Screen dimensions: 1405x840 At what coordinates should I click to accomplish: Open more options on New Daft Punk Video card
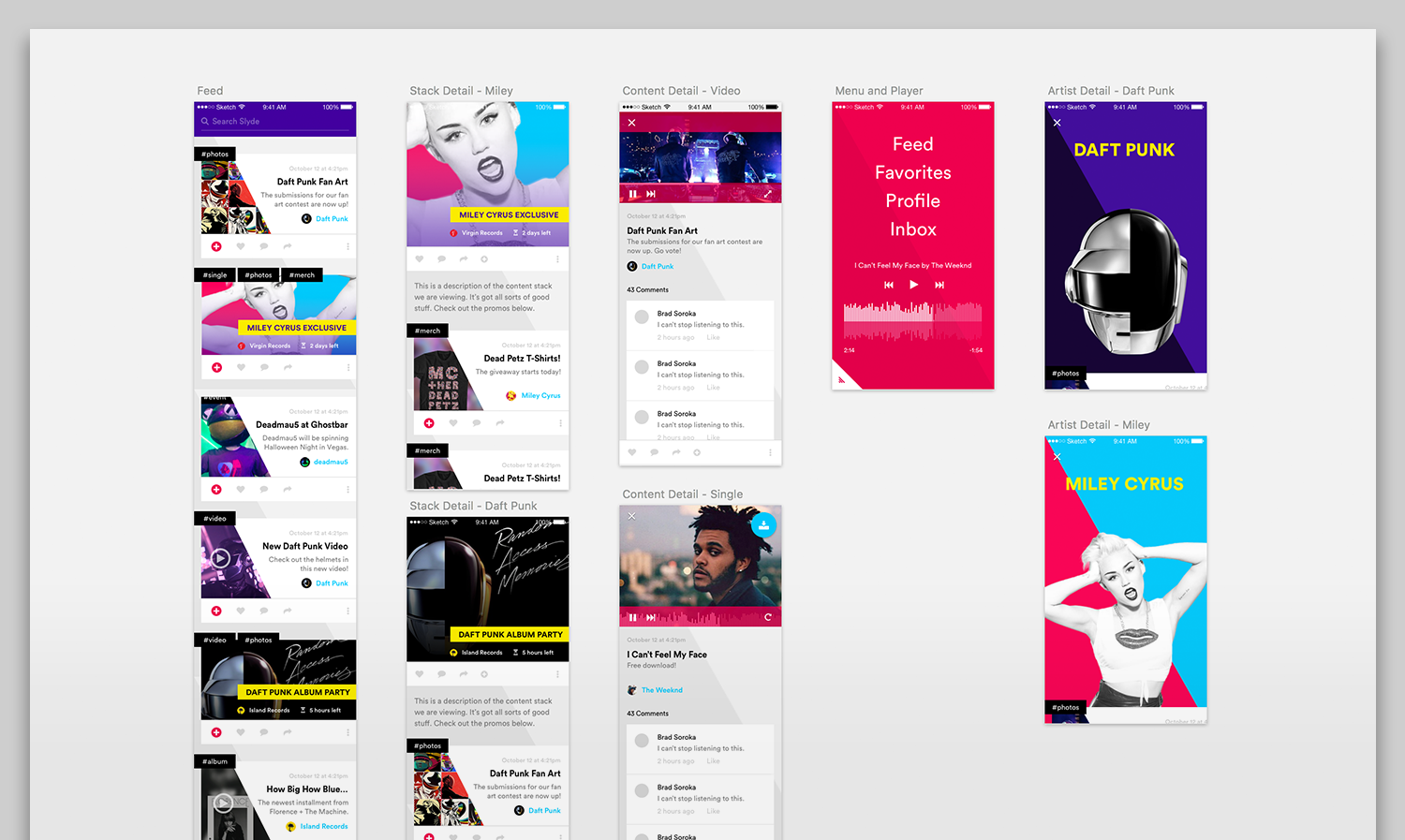point(348,611)
